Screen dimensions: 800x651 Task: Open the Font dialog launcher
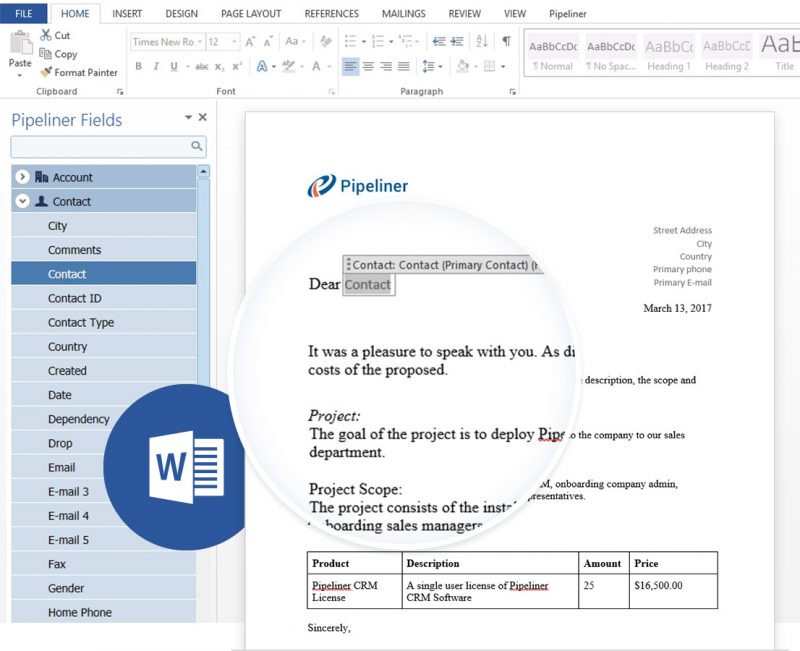click(x=332, y=92)
